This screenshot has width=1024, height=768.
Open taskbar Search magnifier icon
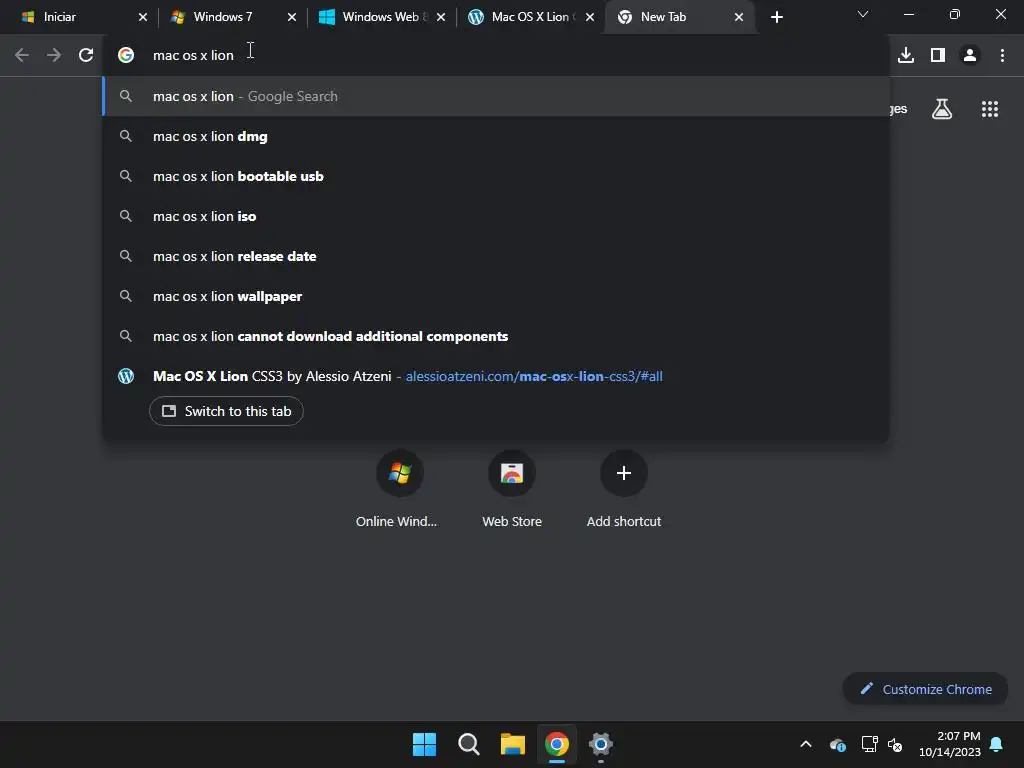click(x=469, y=744)
